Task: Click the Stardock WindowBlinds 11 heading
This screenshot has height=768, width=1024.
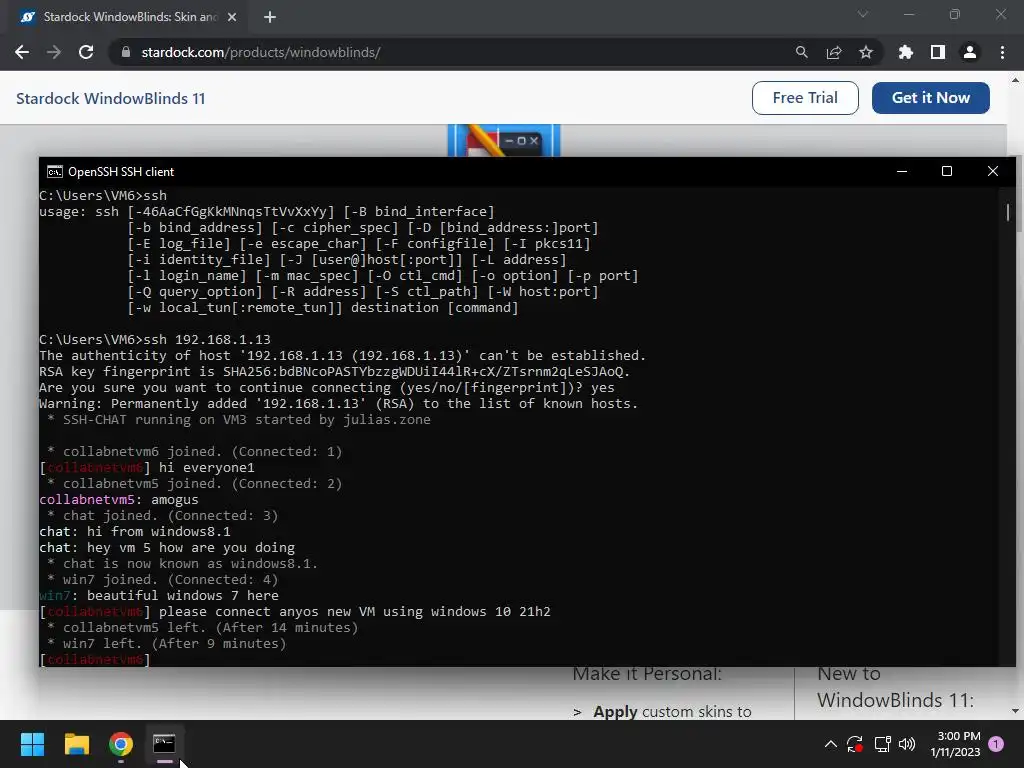Action: point(110,99)
